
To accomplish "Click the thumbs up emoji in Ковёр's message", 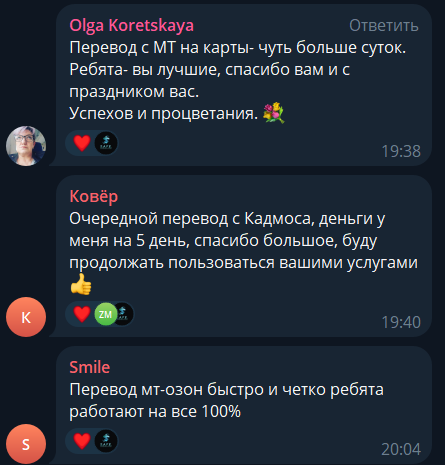I will click(81, 284).
